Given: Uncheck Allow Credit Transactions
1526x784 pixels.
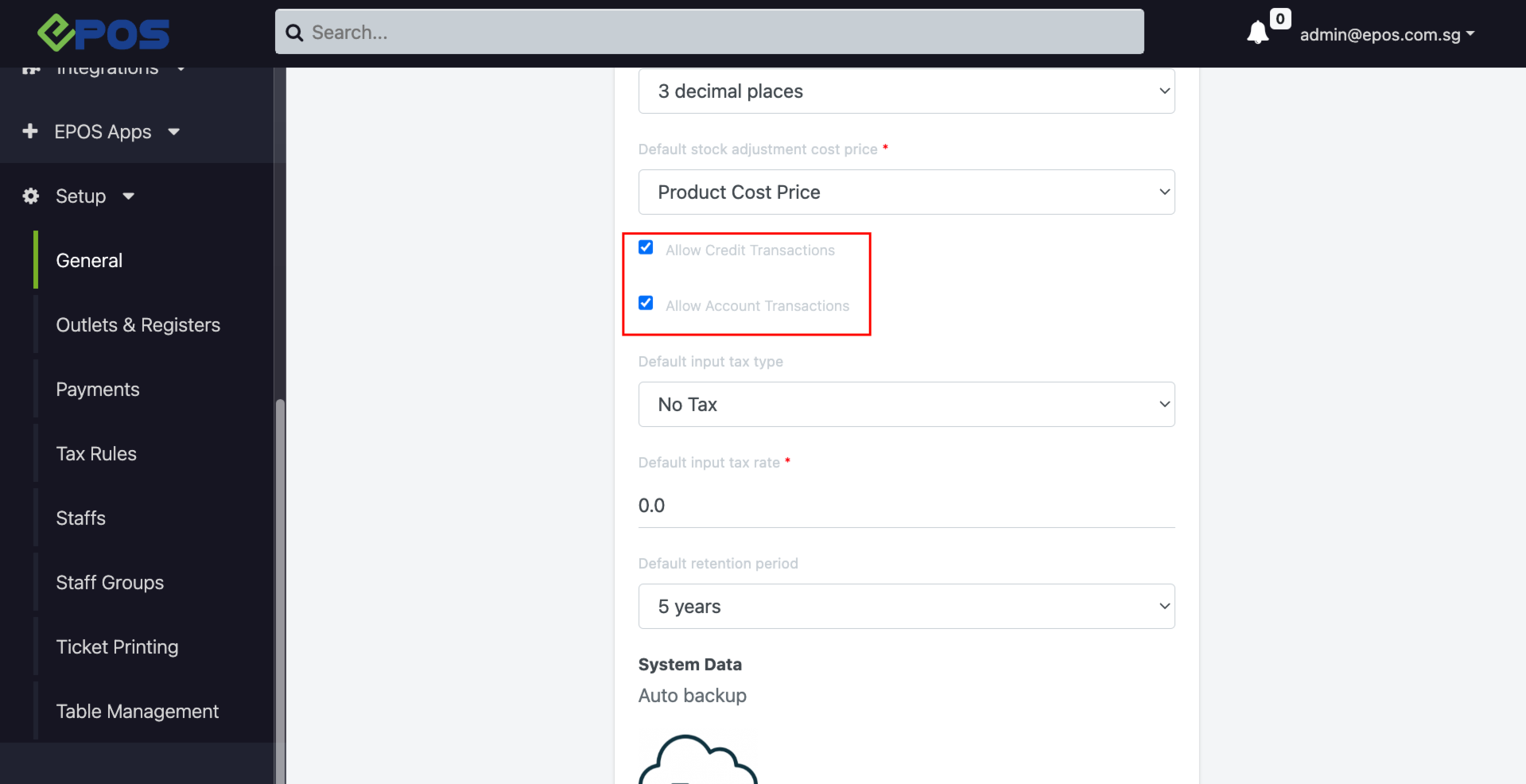Looking at the screenshot, I should coord(646,248).
